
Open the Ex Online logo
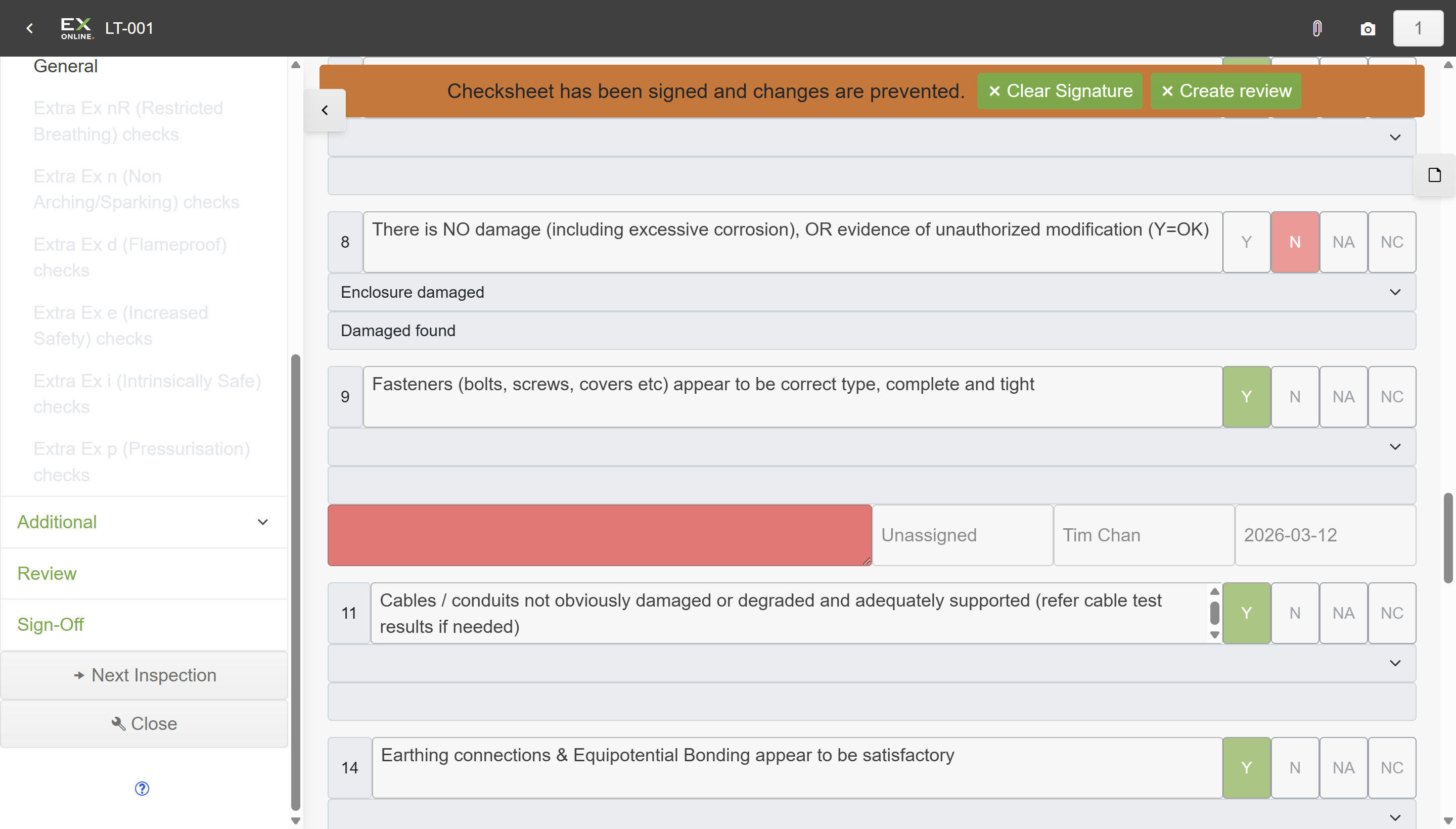(x=77, y=28)
